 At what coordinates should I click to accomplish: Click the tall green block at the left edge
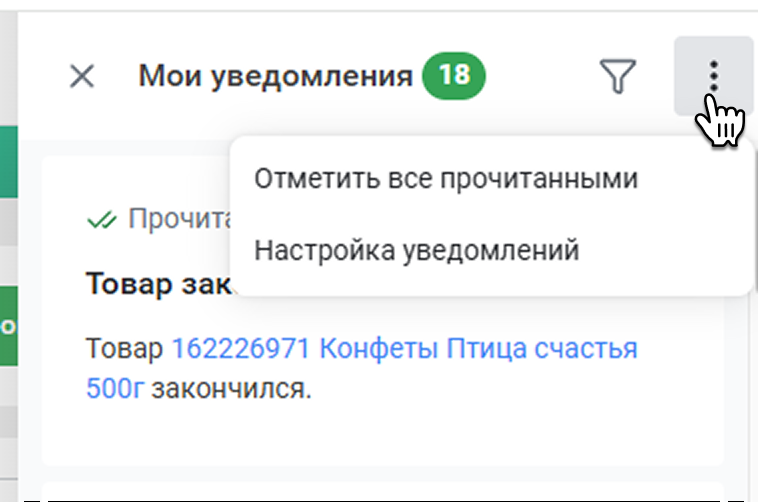(9, 162)
